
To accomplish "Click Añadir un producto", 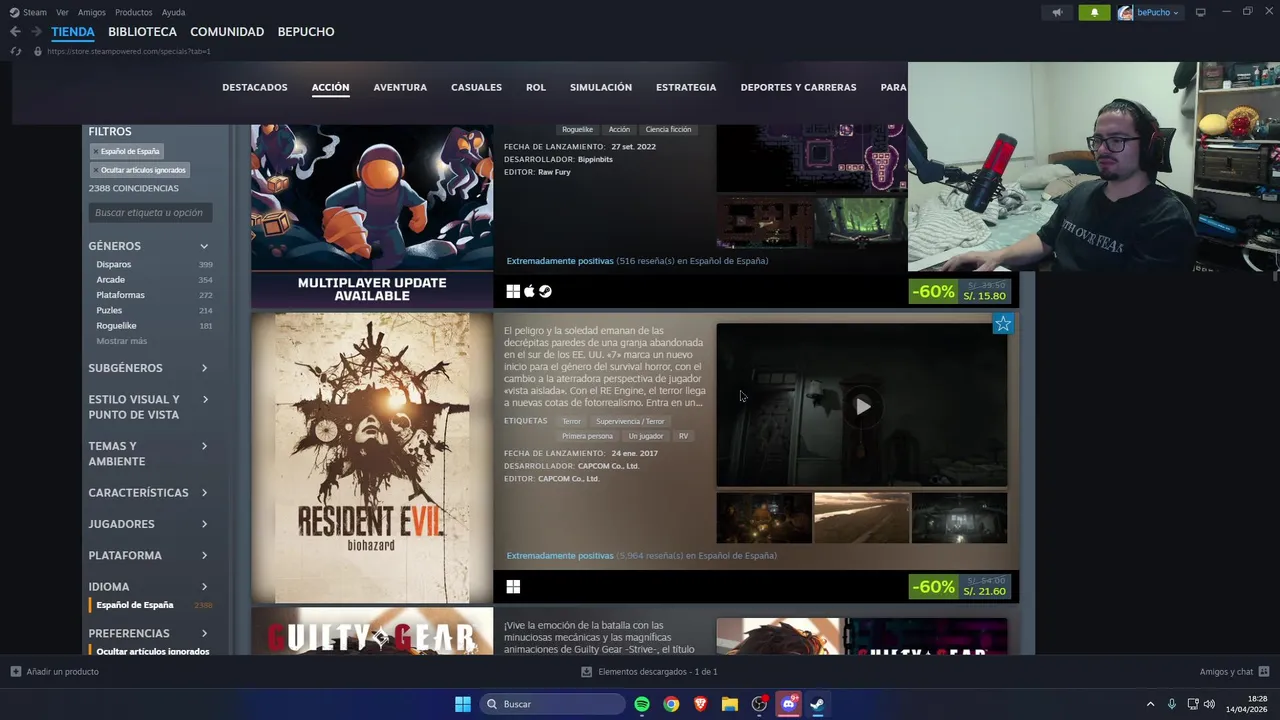I will tap(54, 672).
